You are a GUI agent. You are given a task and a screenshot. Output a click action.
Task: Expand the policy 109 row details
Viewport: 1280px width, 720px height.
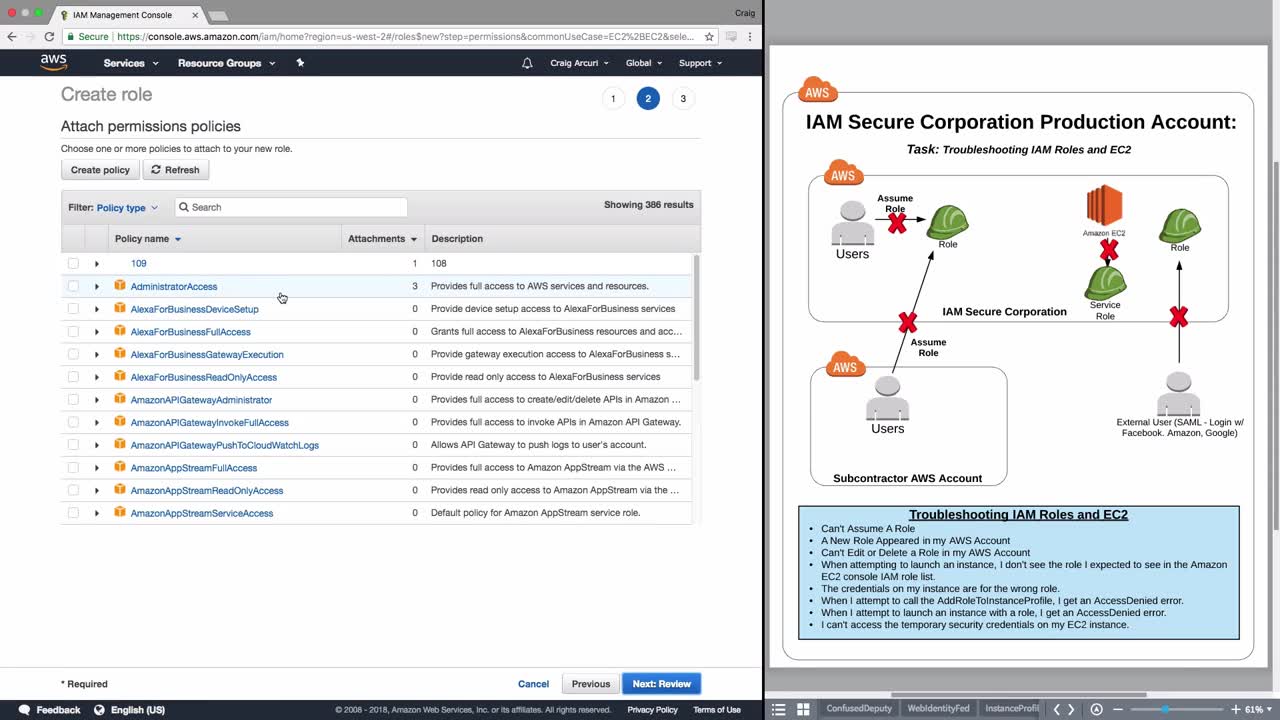[97, 264]
